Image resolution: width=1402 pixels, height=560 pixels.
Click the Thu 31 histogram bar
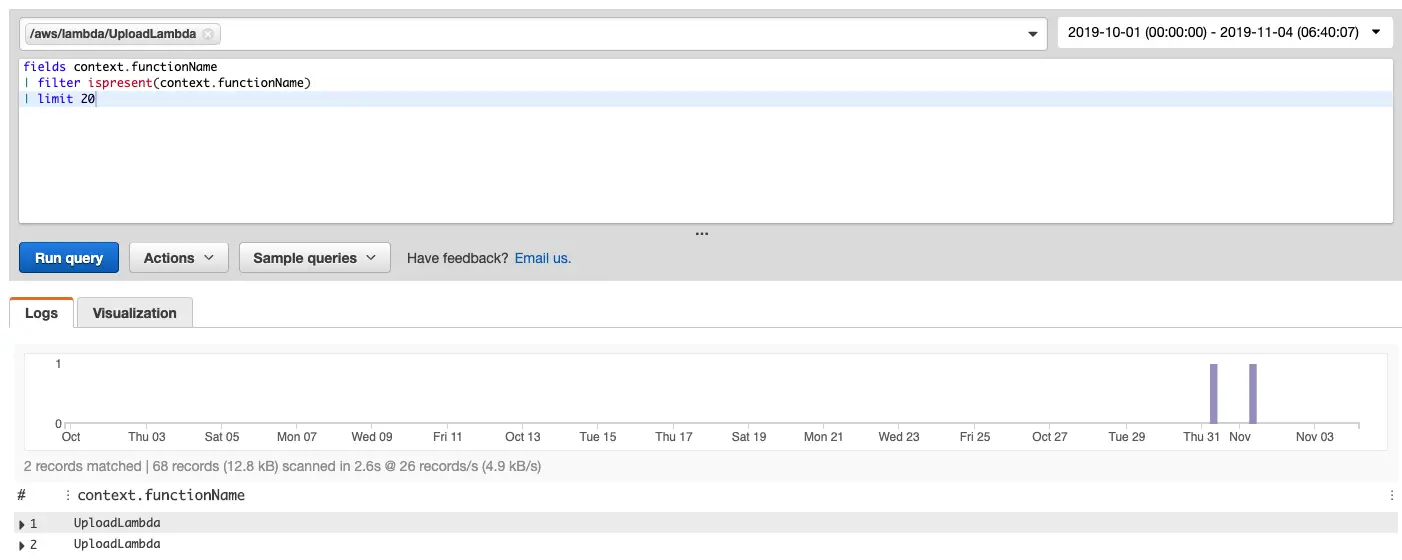click(1213, 394)
